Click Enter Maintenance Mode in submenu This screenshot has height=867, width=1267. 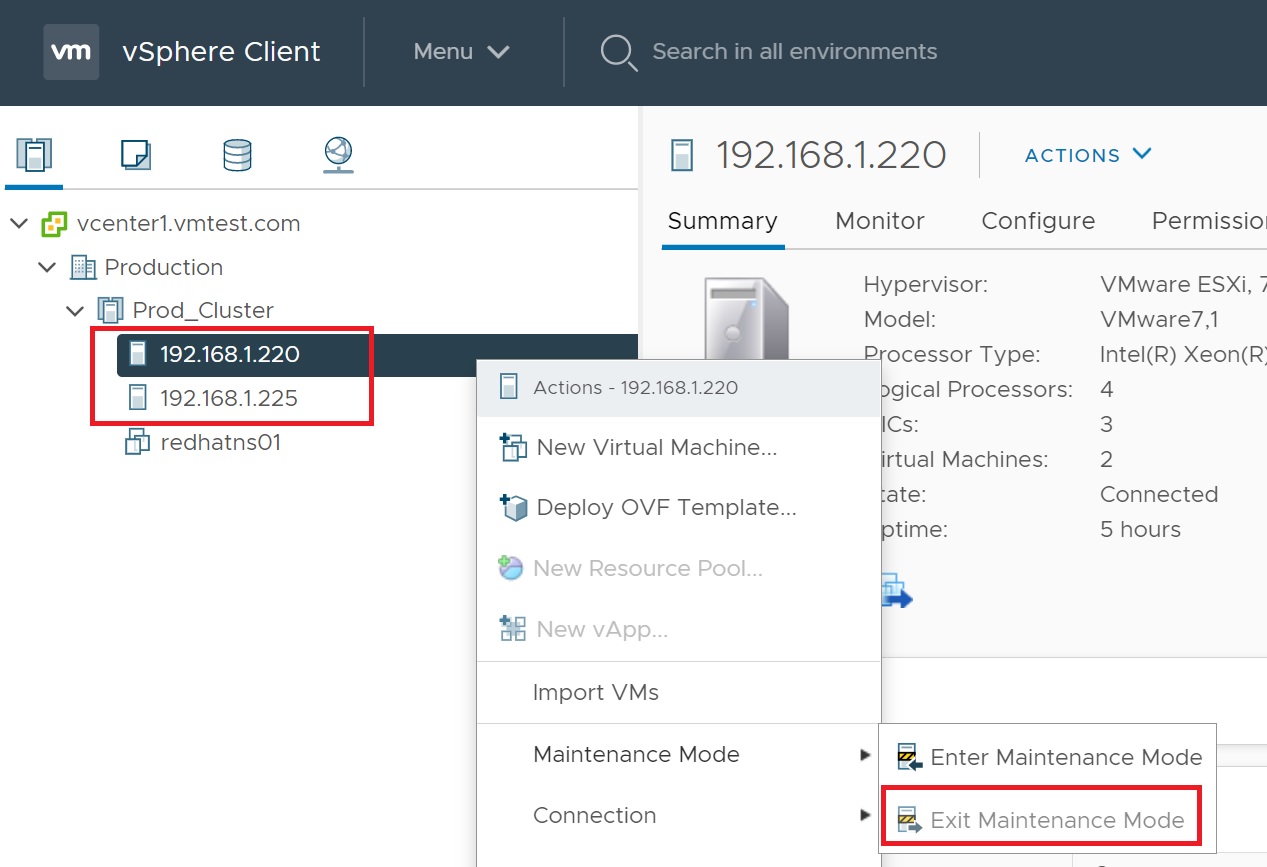coord(1065,757)
